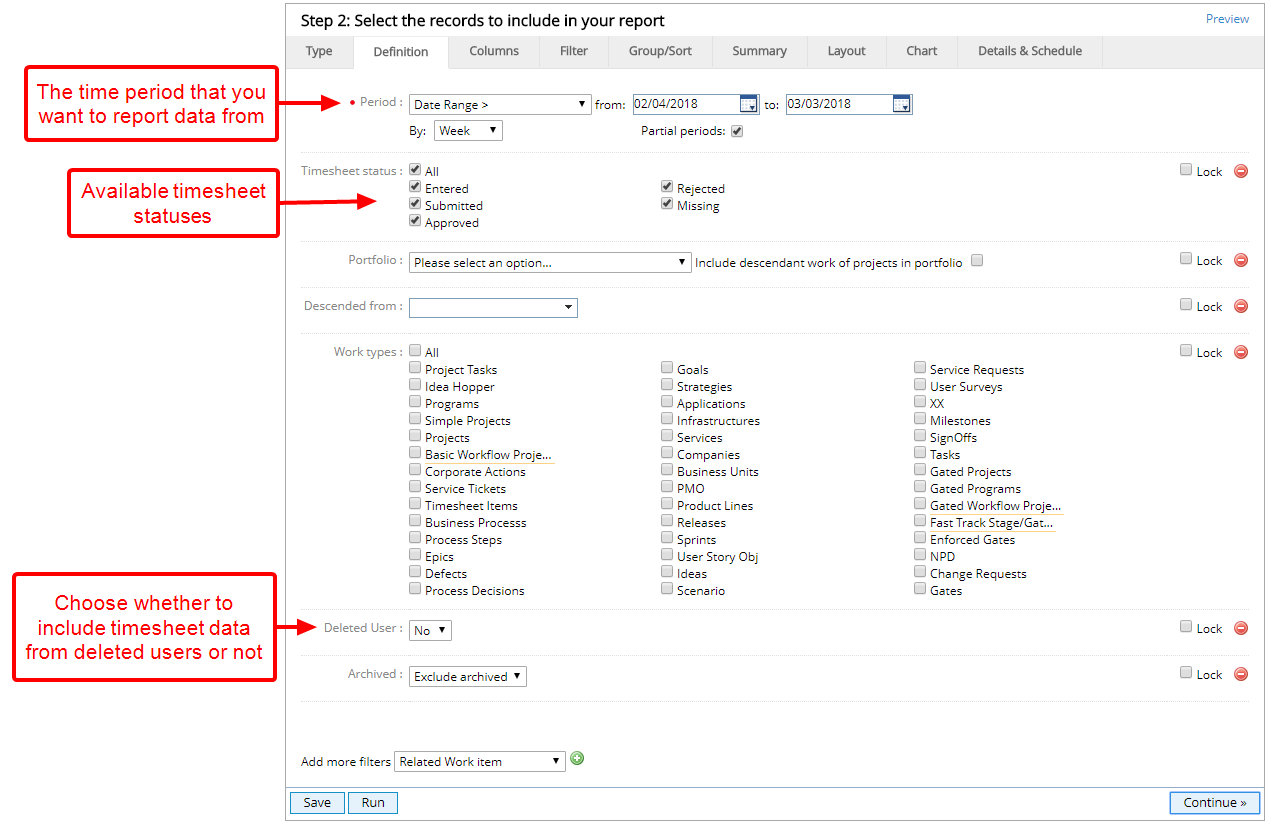Check Include descendant work of projects checkbox
Viewport: 1273px width, 824px height.
click(x=978, y=261)
